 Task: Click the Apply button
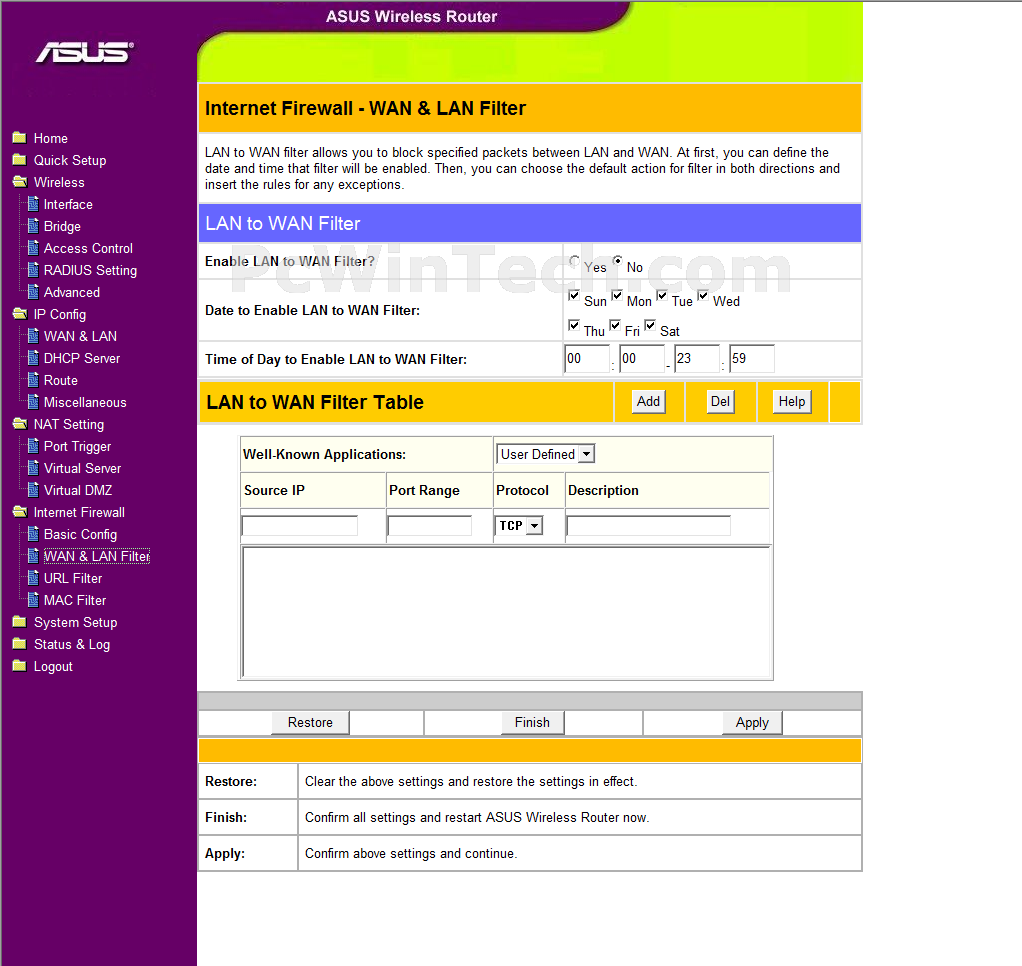click(752, 722)
